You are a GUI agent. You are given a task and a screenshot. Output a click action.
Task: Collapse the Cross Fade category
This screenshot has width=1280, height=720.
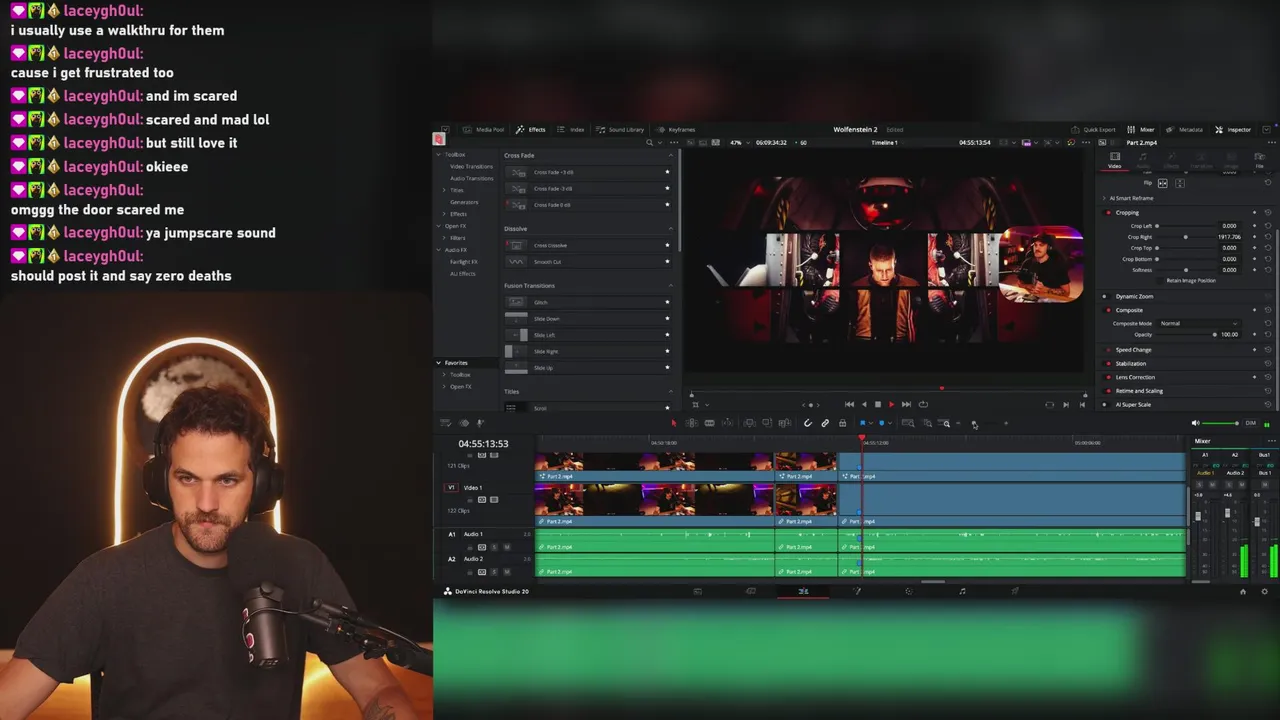[670, 155]
